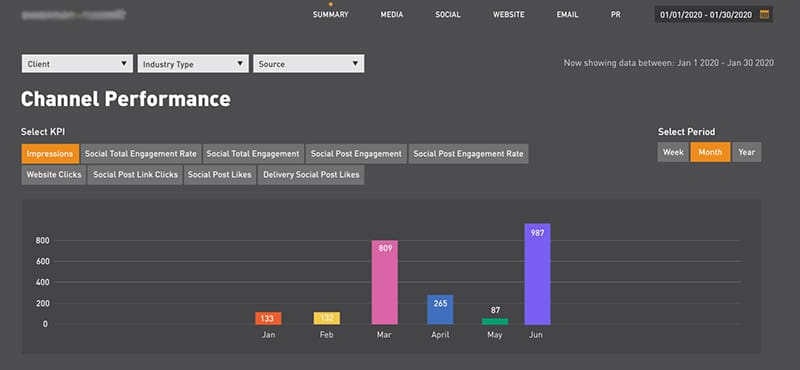Select the Impressions KPI
Screen dimensions: 800x370
(x=50, y=154)
